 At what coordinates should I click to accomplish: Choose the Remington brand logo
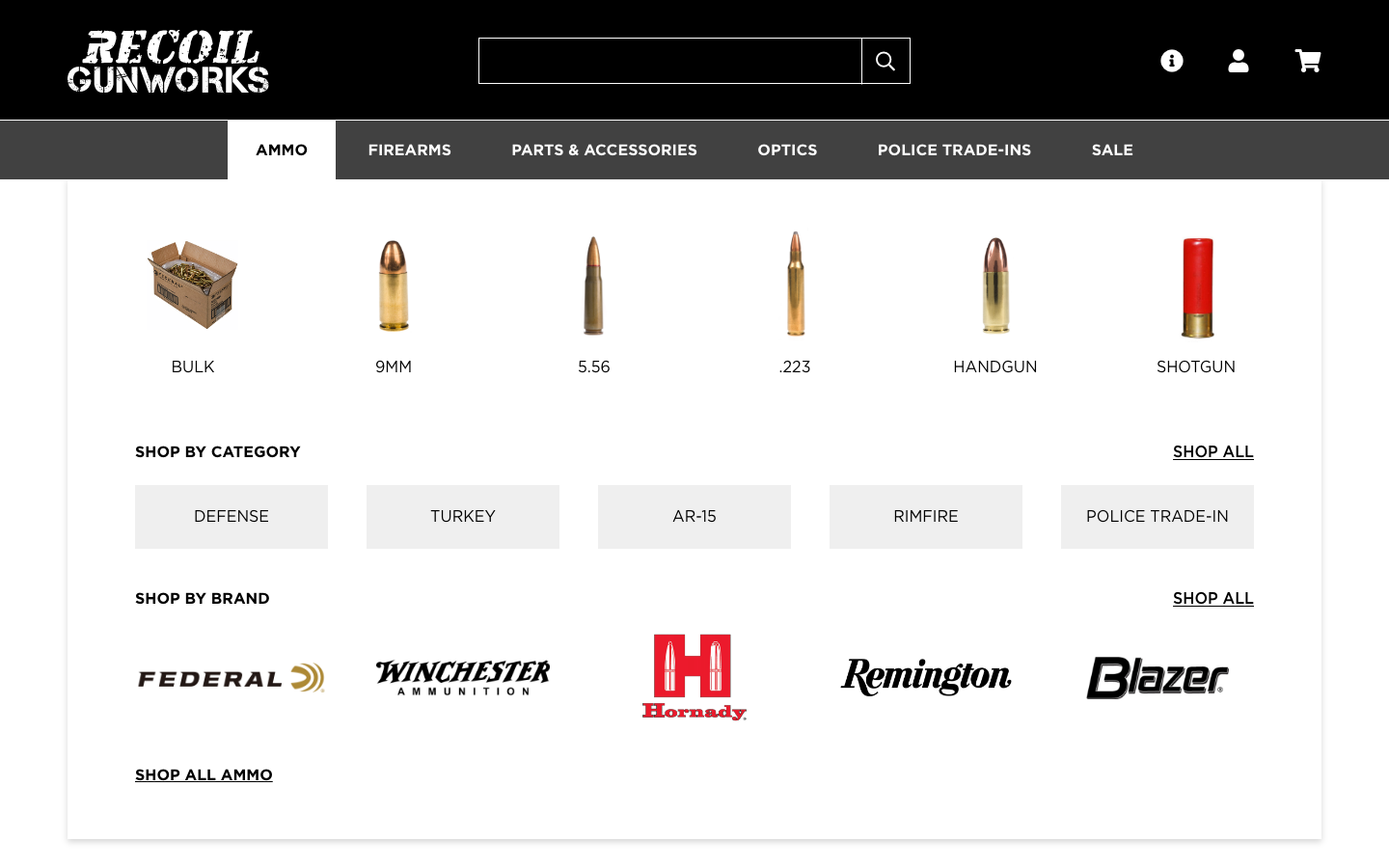click(926, 676)
